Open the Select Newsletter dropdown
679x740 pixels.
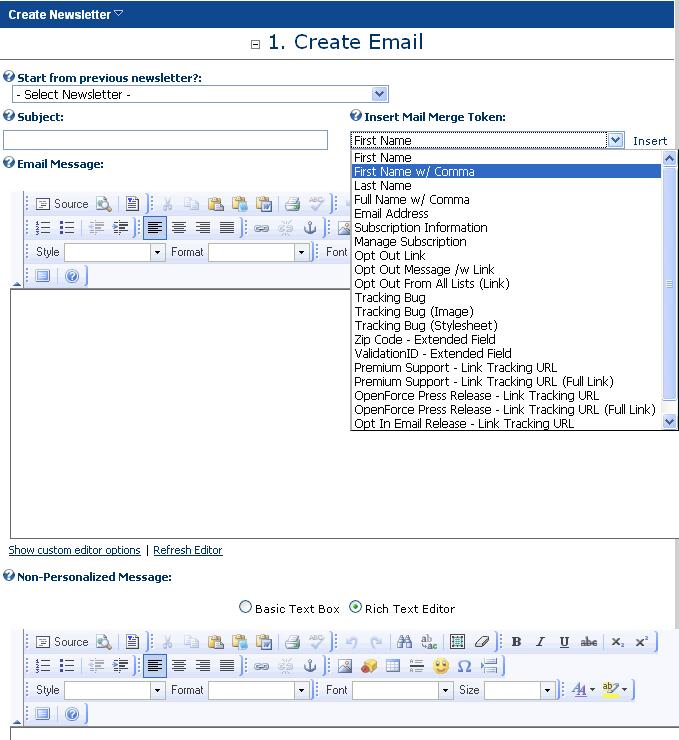(x=379, y=94)
